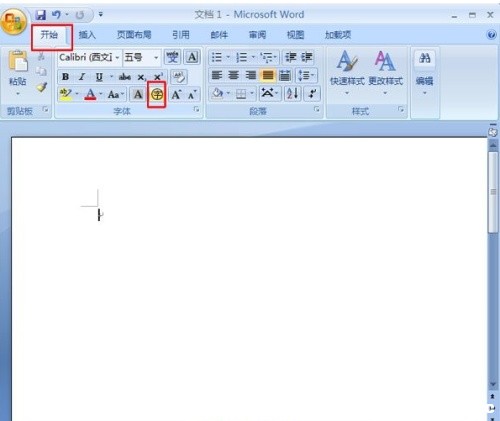Click the 粘贴 paste button
Image resolution: width=500 pixels, height=421 pixels.
pyautogui.click(x=18, y=73)
